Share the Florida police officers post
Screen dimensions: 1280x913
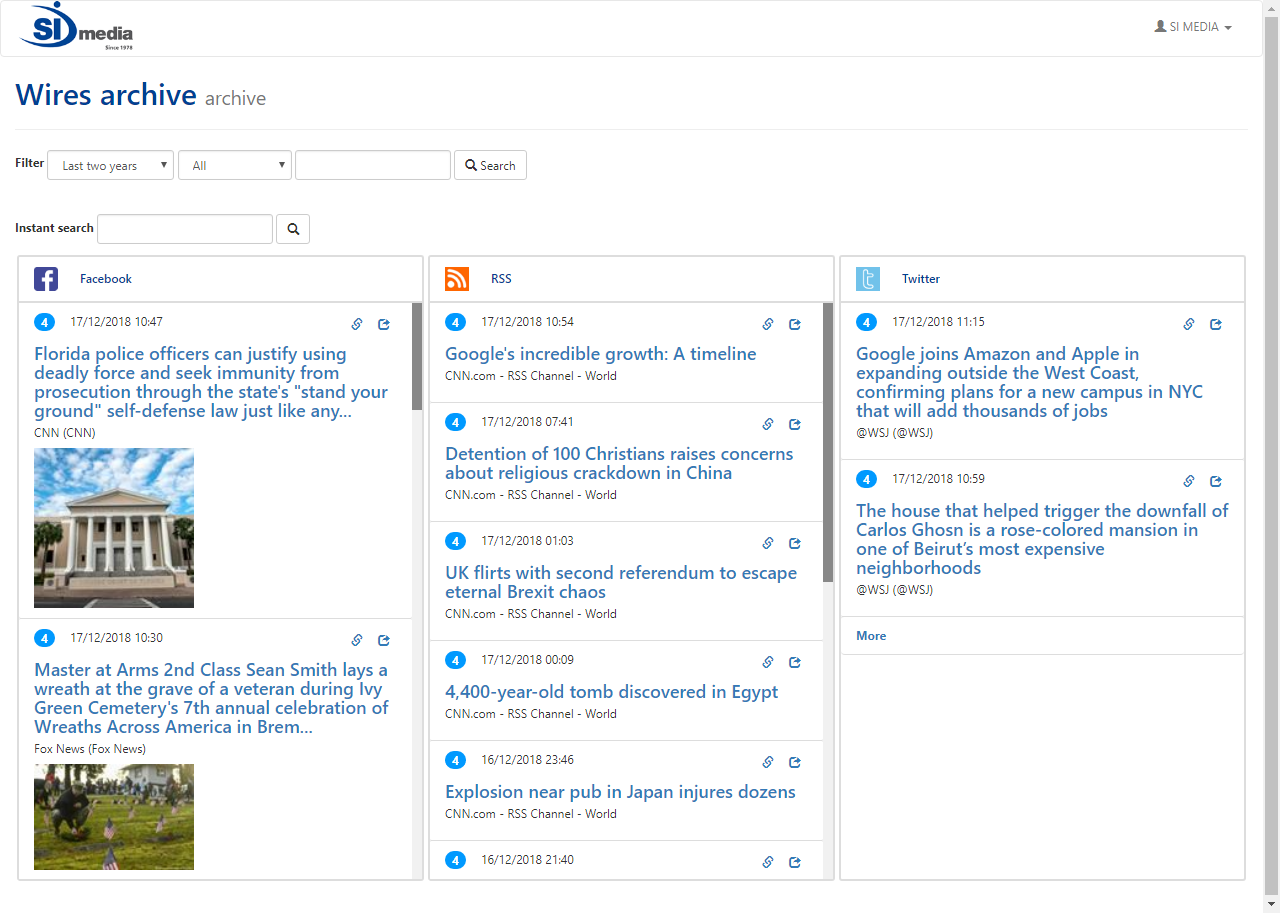[x=384, y=324]
